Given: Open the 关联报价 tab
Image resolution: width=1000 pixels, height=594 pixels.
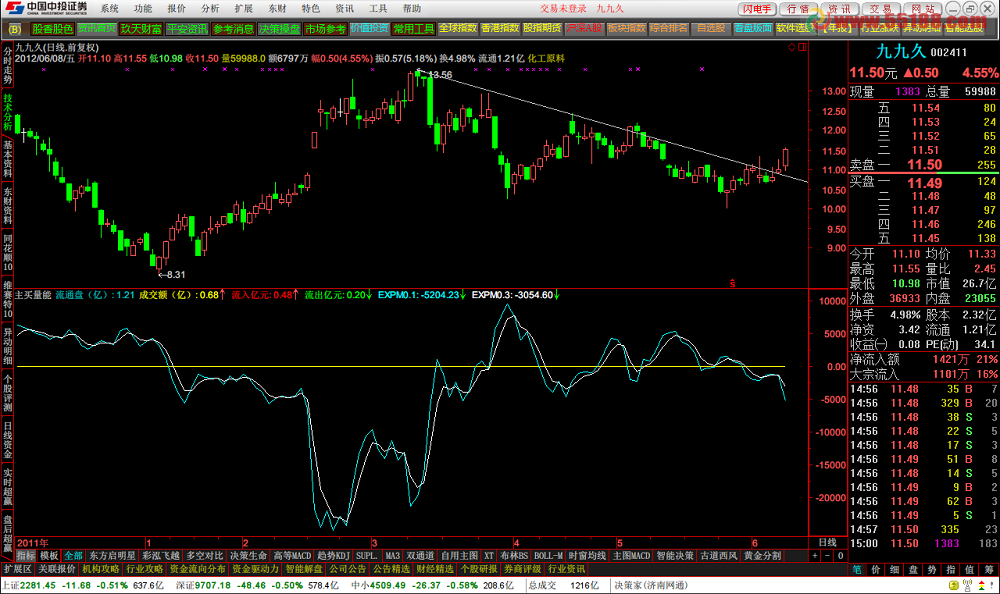Looking at the screenshot, I should [57, 568].
